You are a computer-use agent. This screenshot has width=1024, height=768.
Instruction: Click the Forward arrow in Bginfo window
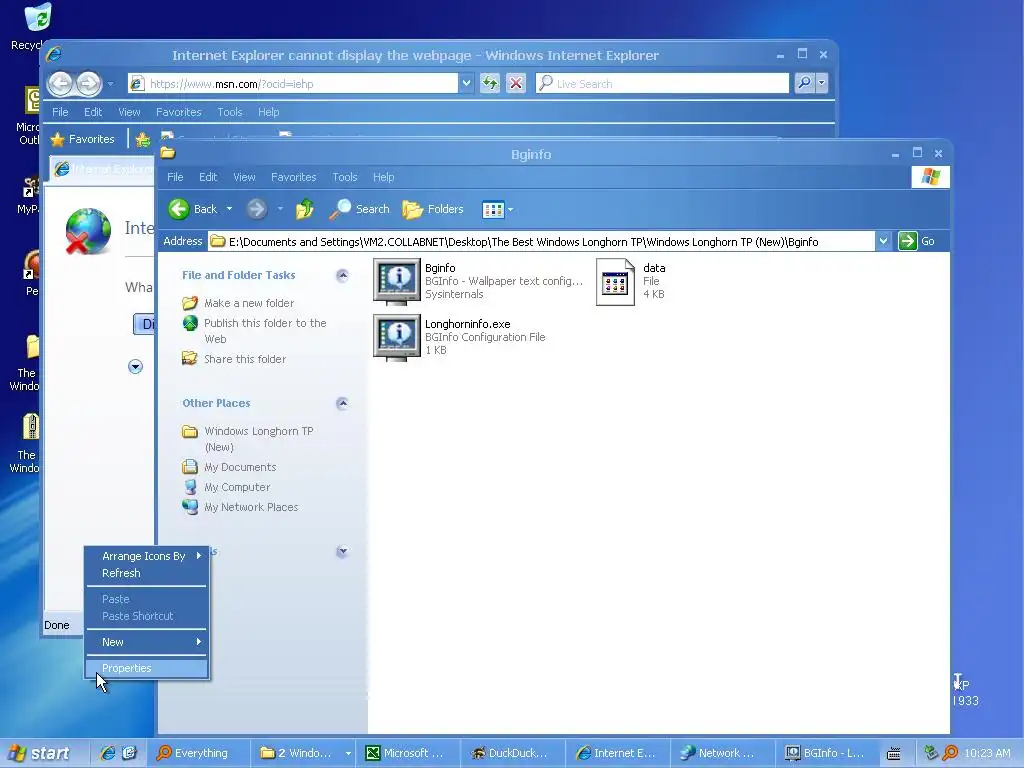pyautogui.click(x=257, y=209)
